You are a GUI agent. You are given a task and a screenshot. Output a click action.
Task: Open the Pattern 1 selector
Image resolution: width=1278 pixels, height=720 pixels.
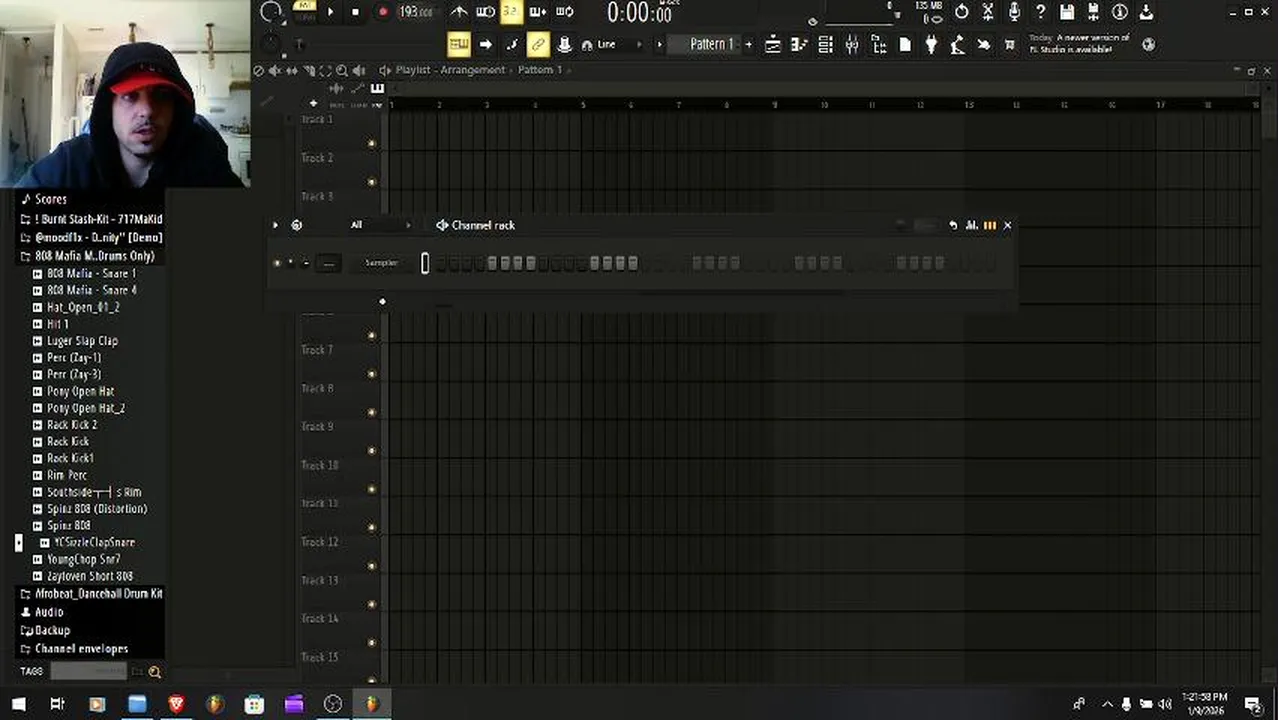pyautogui.click(x=711, y=44)
